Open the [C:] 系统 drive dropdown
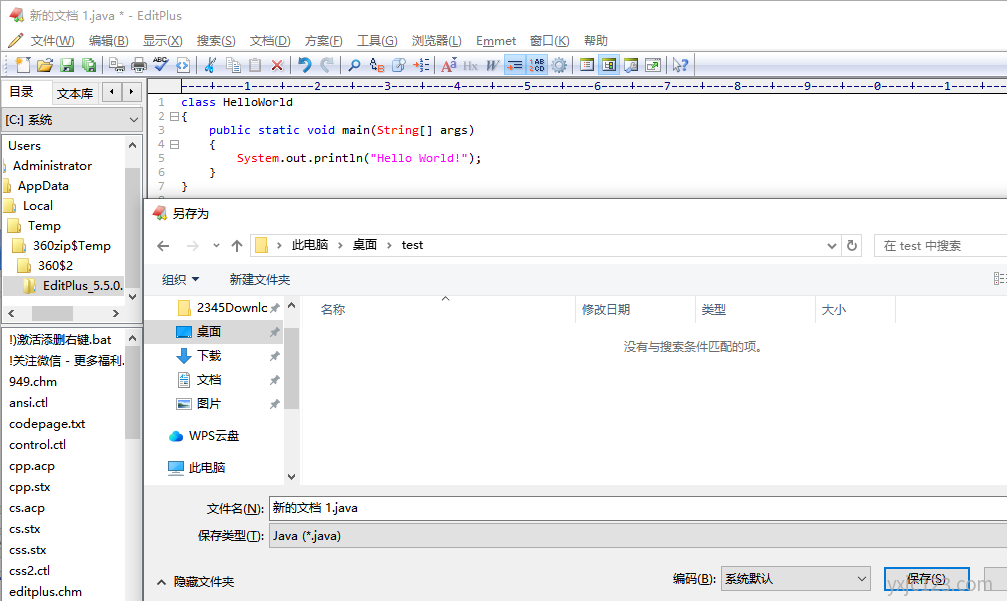Screen dimensions: 1007x601 pyautogui.click(x=72, y=119)
